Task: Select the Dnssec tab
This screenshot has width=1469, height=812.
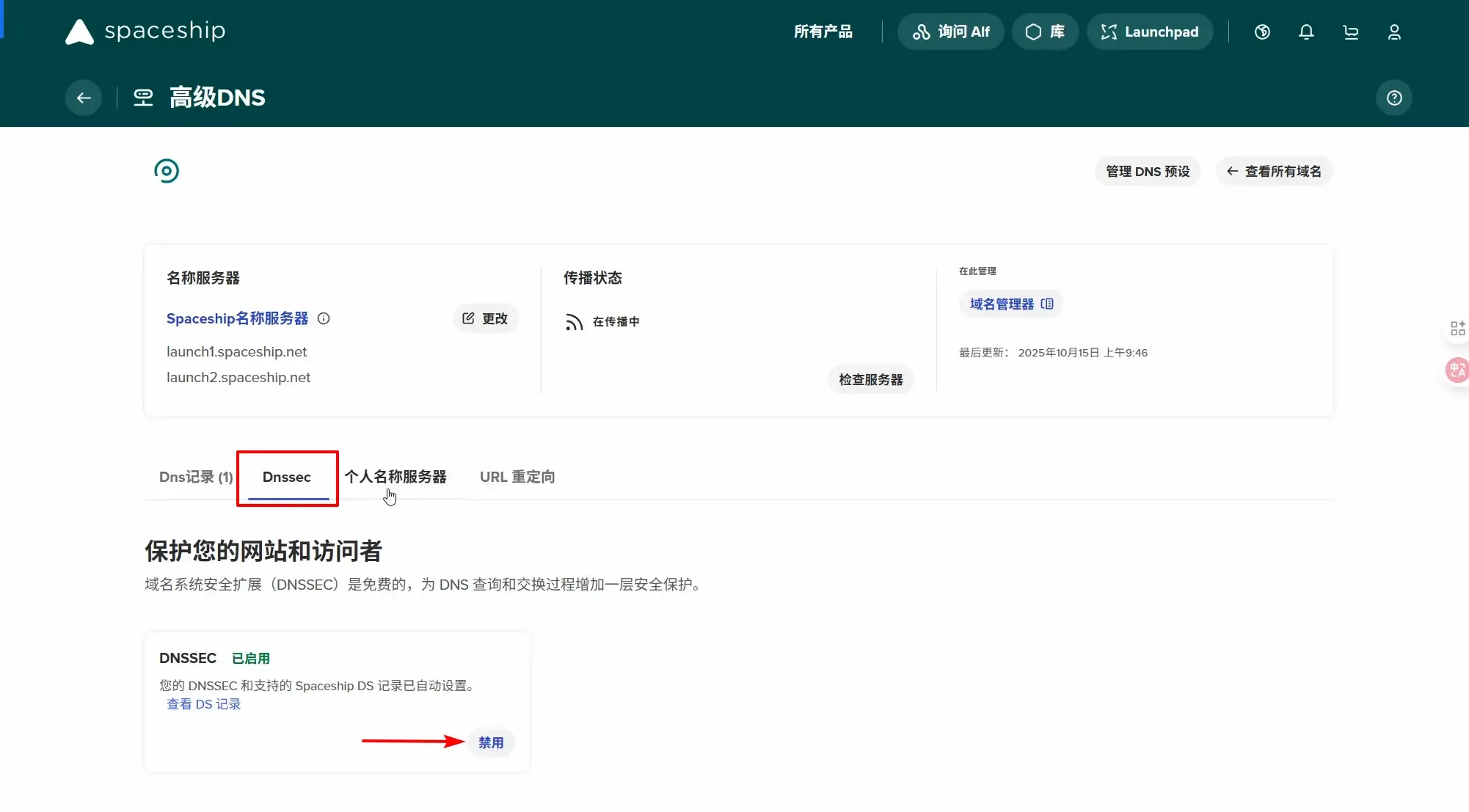Action: (x=287, y=477)
